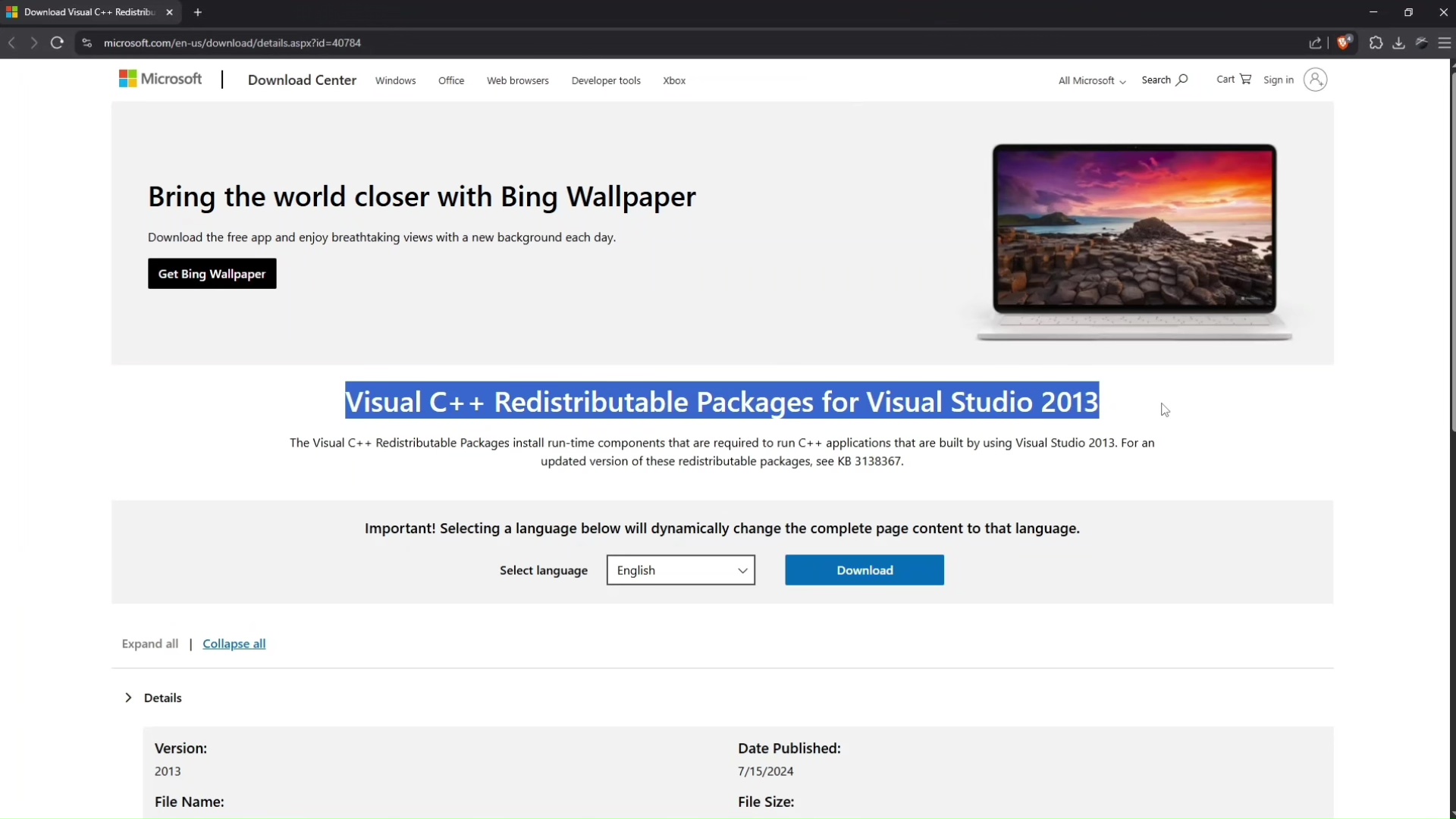Open the browser Downloads icon
This screenshot has height=819, width=1456.
pos(1399,43)
